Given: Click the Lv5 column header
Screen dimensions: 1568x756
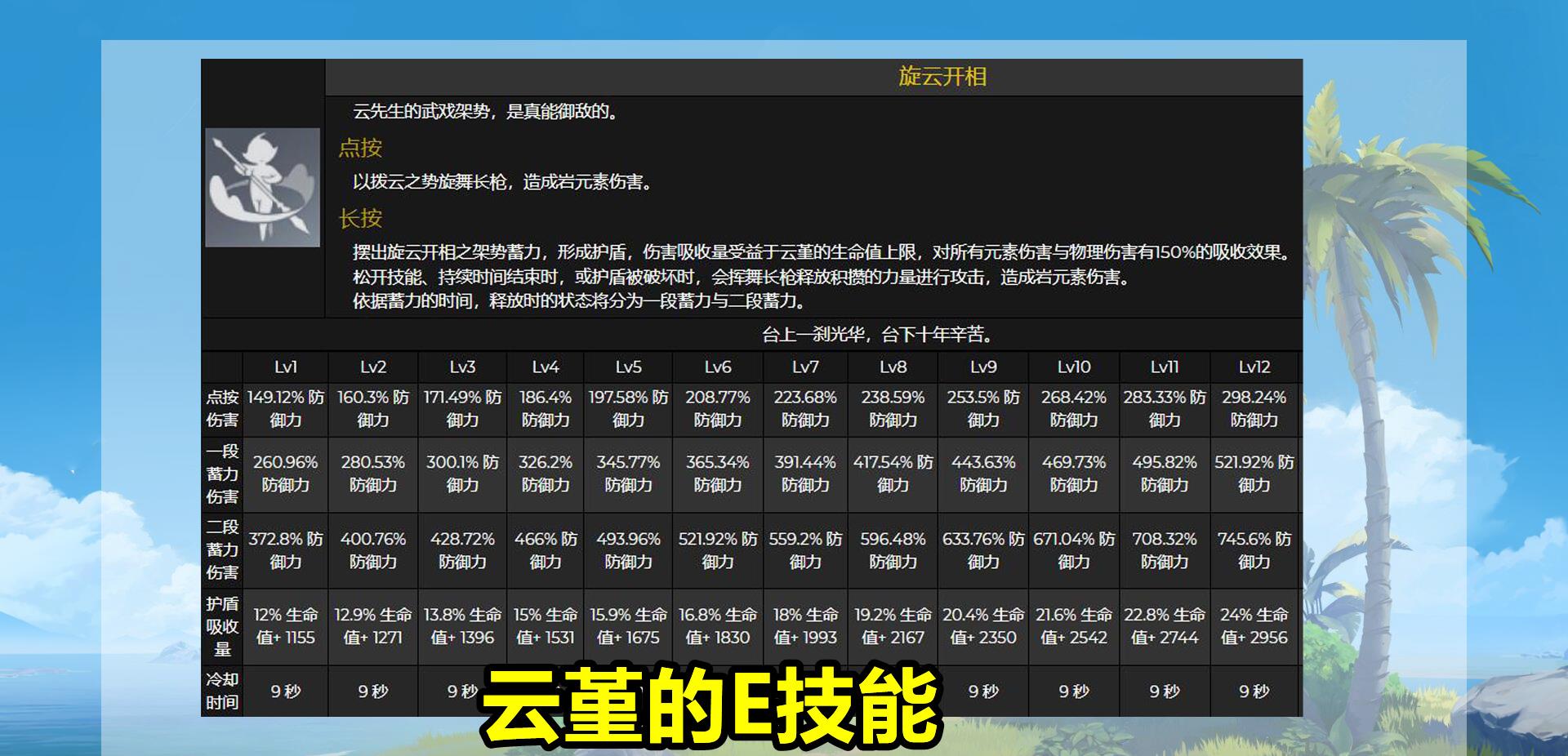Looking at the screenshot, I should (628, 367).
